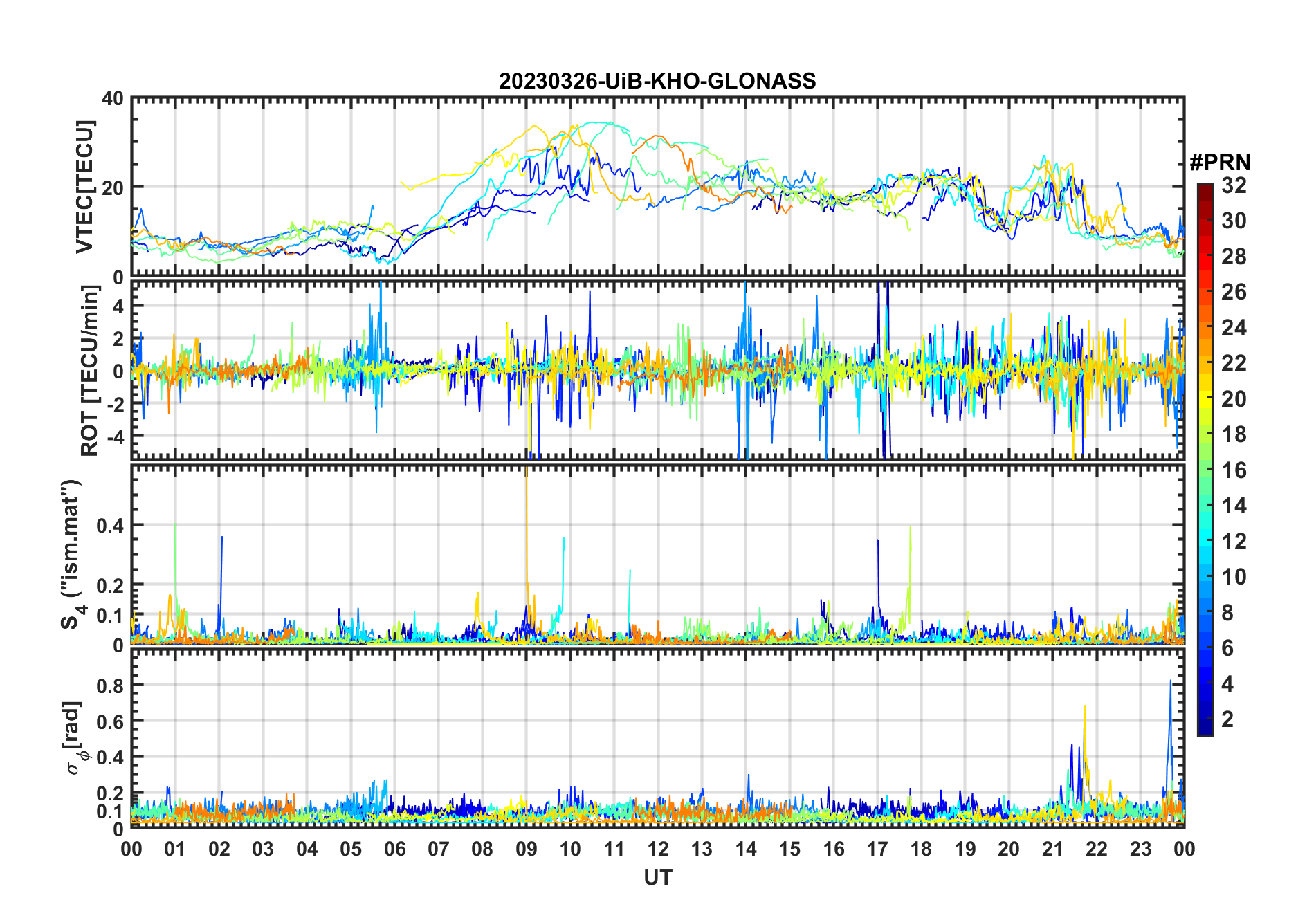Image resolution: width=1316 pixels, height=920 pixels.
Task: Select the ROT [TECU/min] y-axis label
Action: tap(90, 371)
